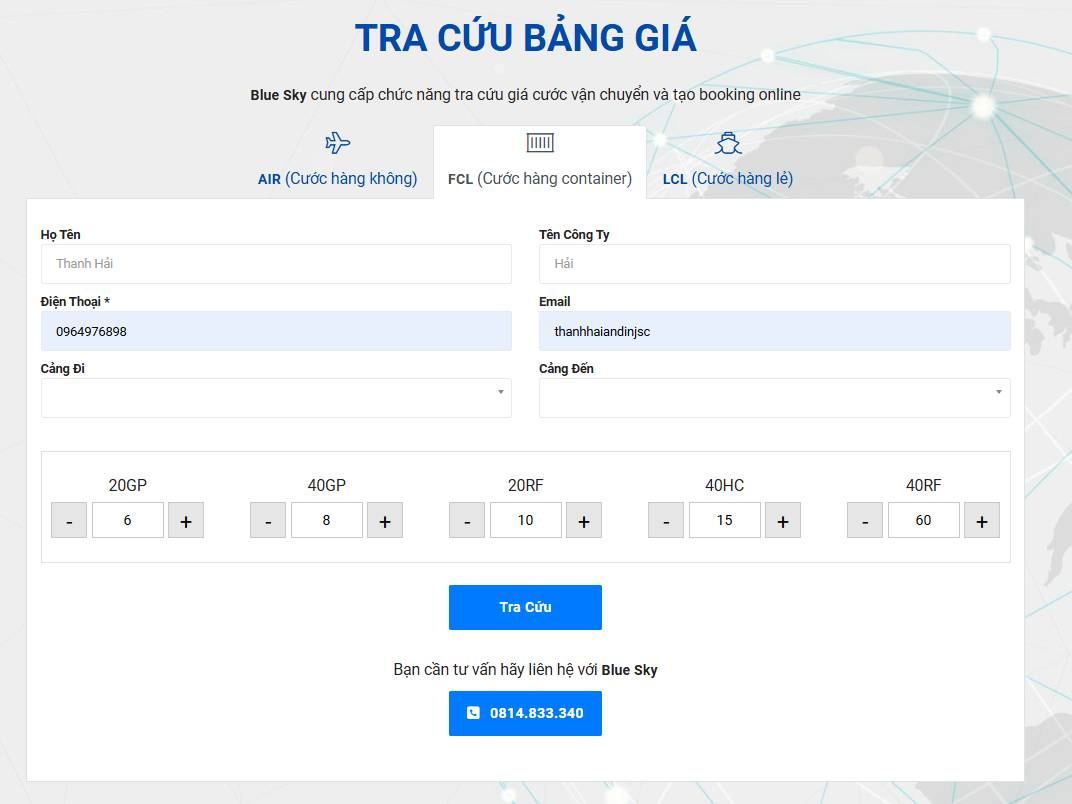This screenshot has width=1072, height=804.
Task: Call Blue Sky using the 0814.833.340 button
Action: (x=525, y=713)
